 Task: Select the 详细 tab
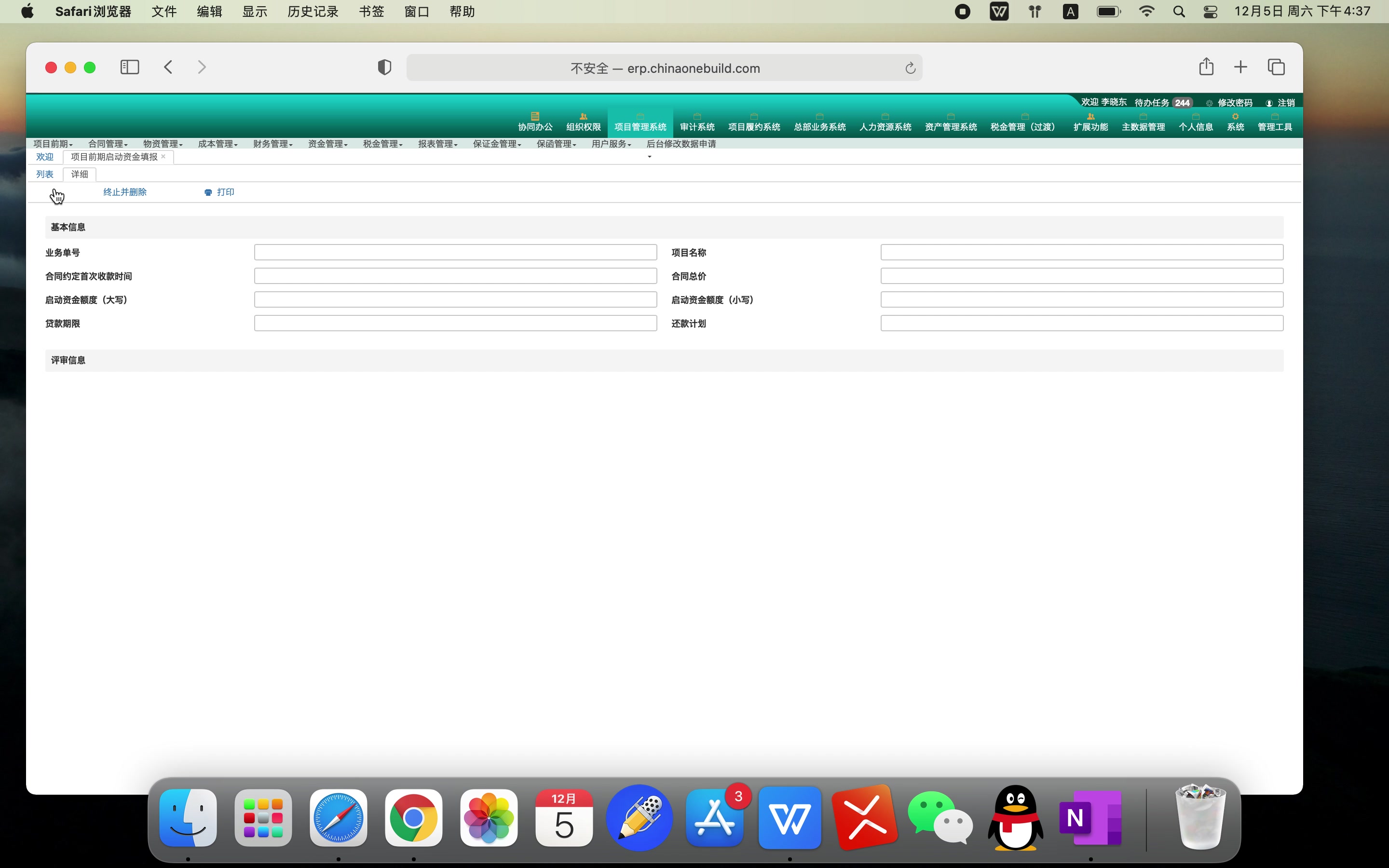[x=80, y=174]
